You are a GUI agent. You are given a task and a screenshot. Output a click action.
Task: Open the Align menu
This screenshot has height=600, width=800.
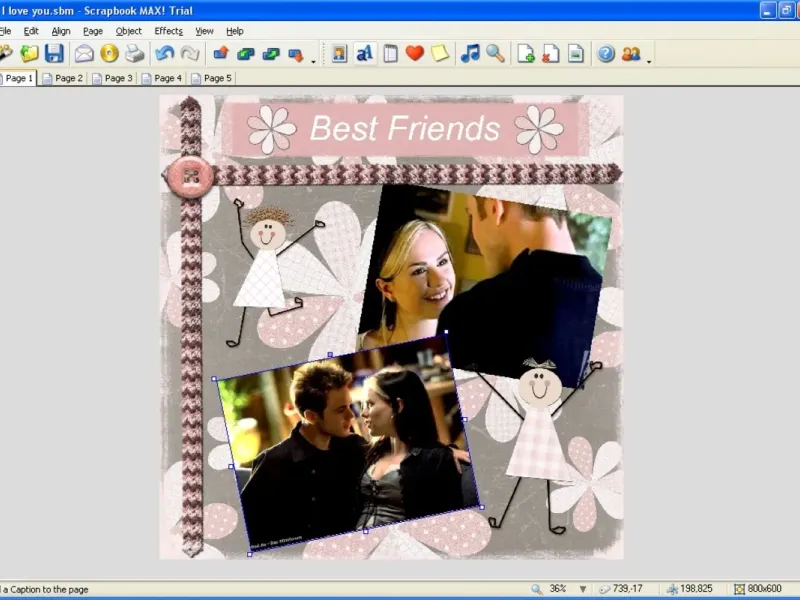(61, 31)
